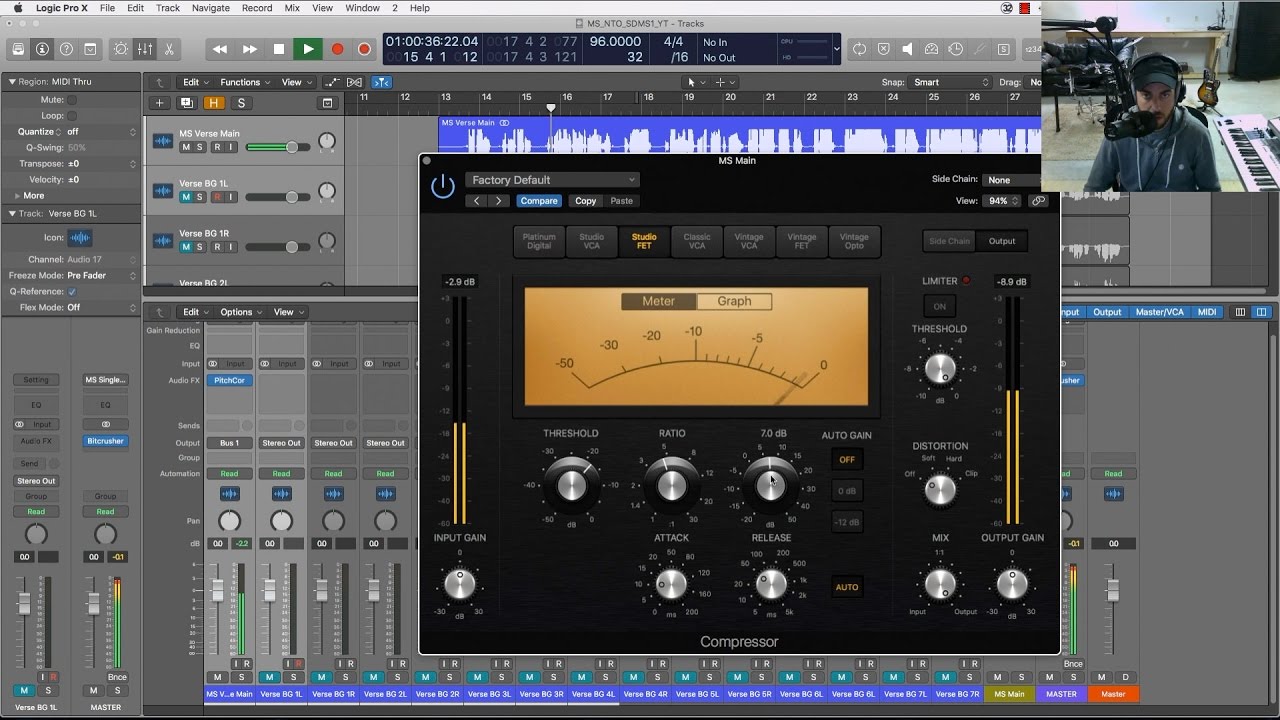Screen dimensions: 1280x720
Task: Toggle the Inspector info icon
Action: point(42,49)
